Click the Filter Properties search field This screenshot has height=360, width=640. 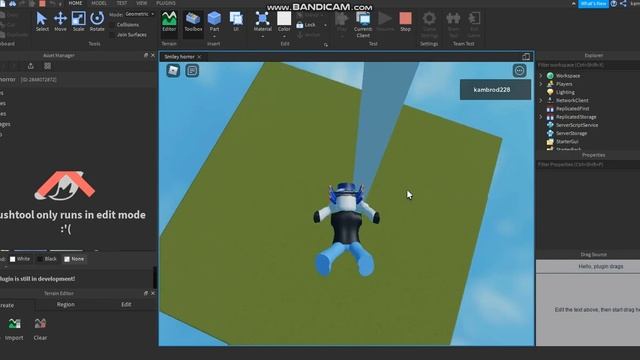pos(588,164)
